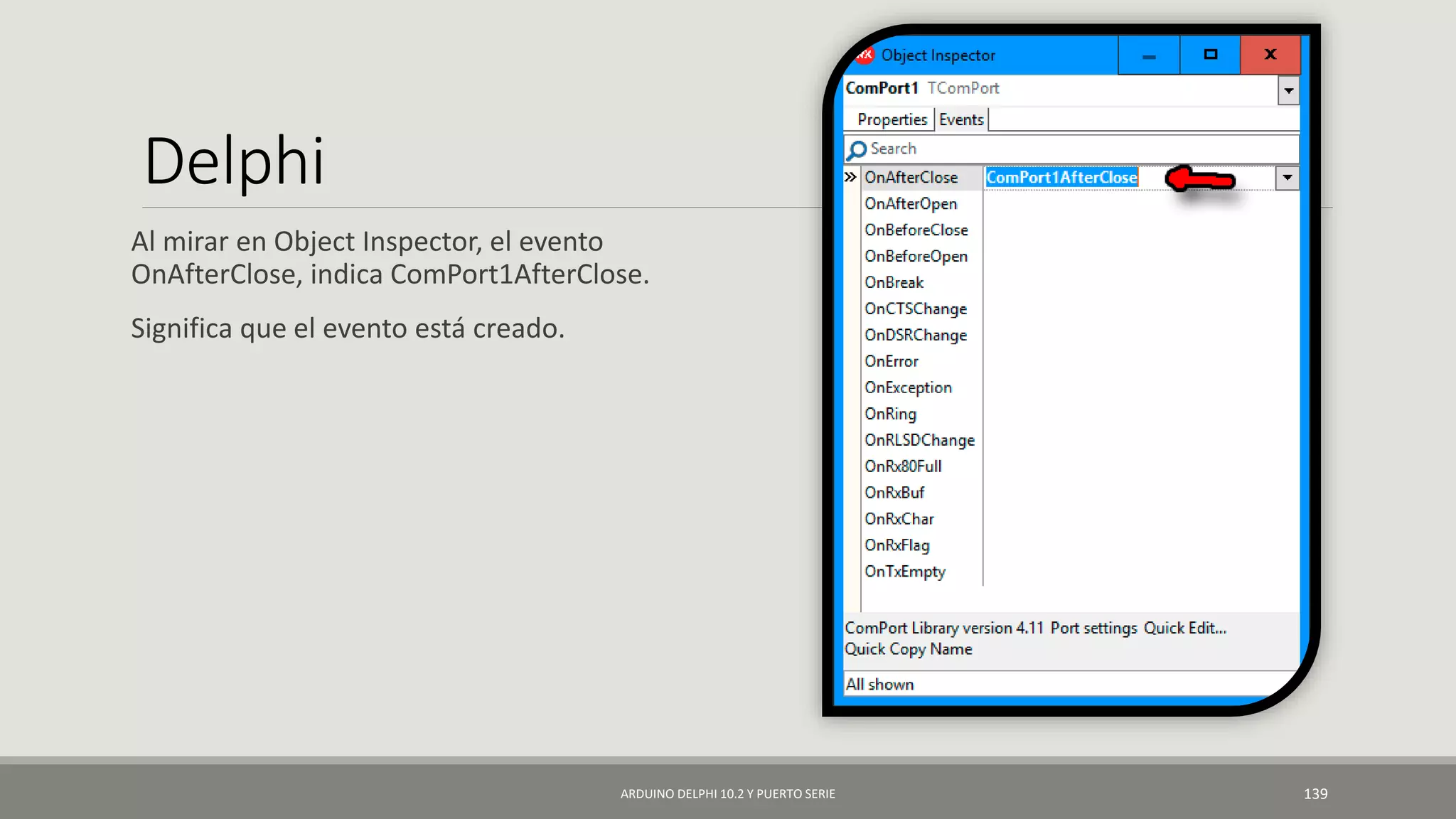
Task: Click the Quick Copy Name link
Action: tap(908, 649)
